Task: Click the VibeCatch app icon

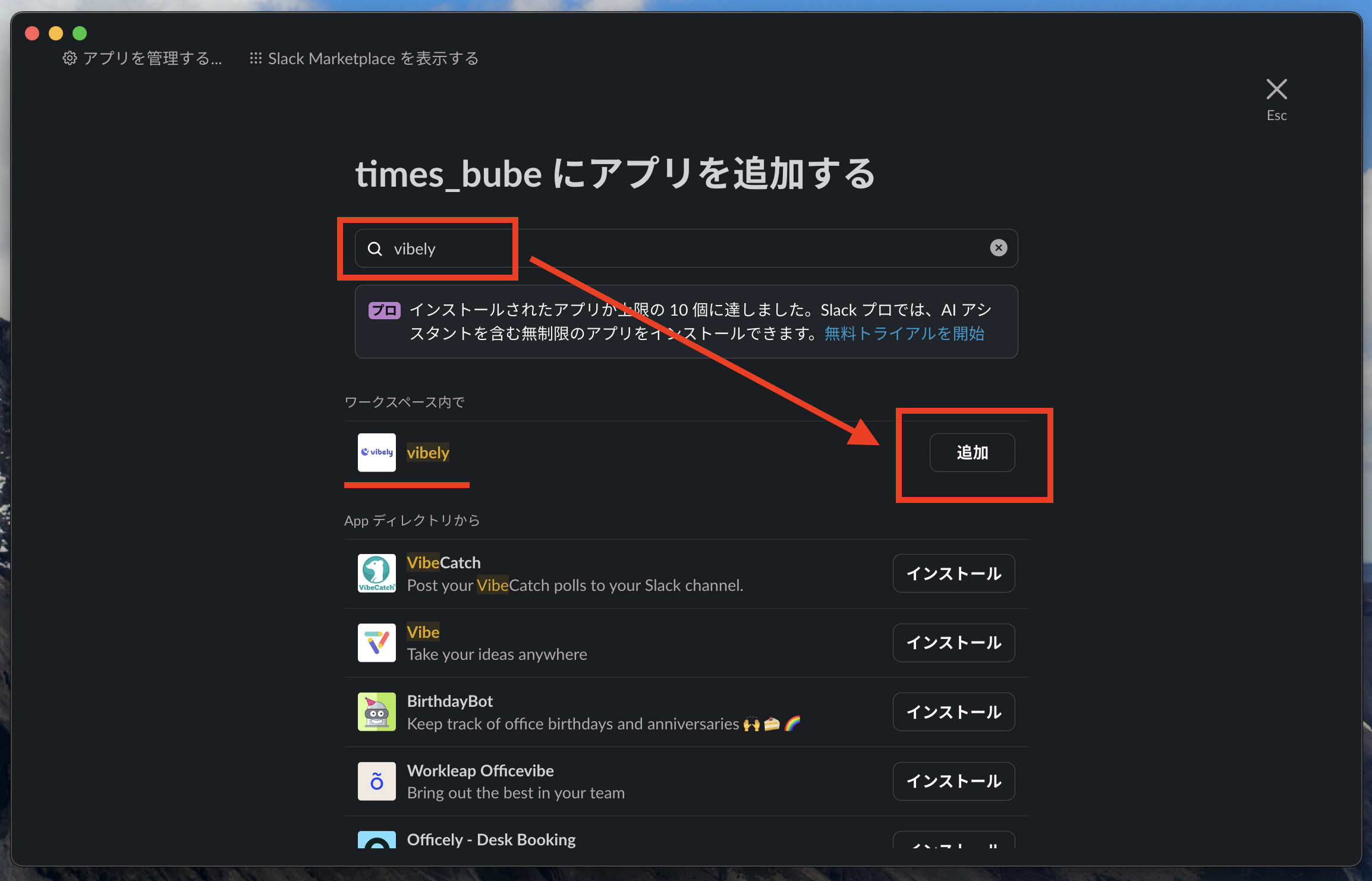Action: [377, 574]
